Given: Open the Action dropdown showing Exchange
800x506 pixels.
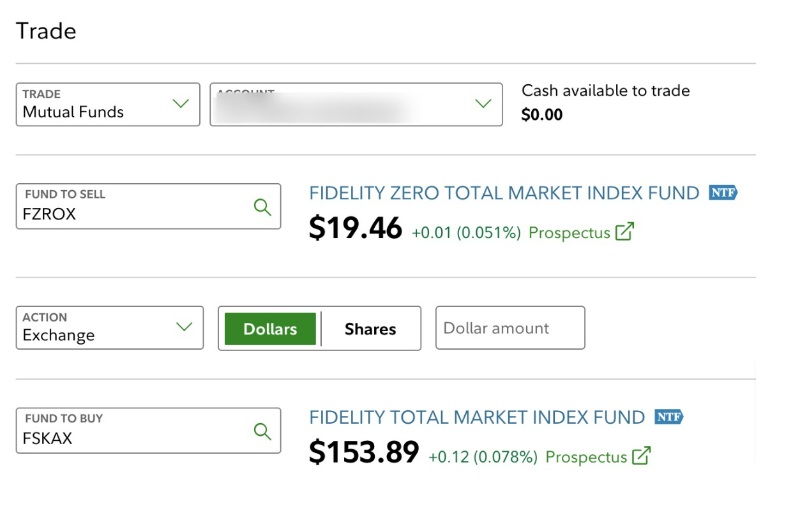Looking at the screenshot, I should coord(109,328).
